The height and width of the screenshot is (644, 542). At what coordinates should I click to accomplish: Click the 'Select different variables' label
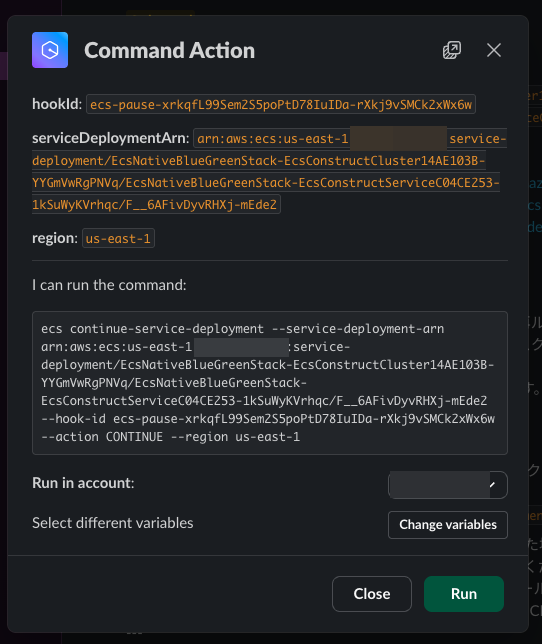click(113, 523)
